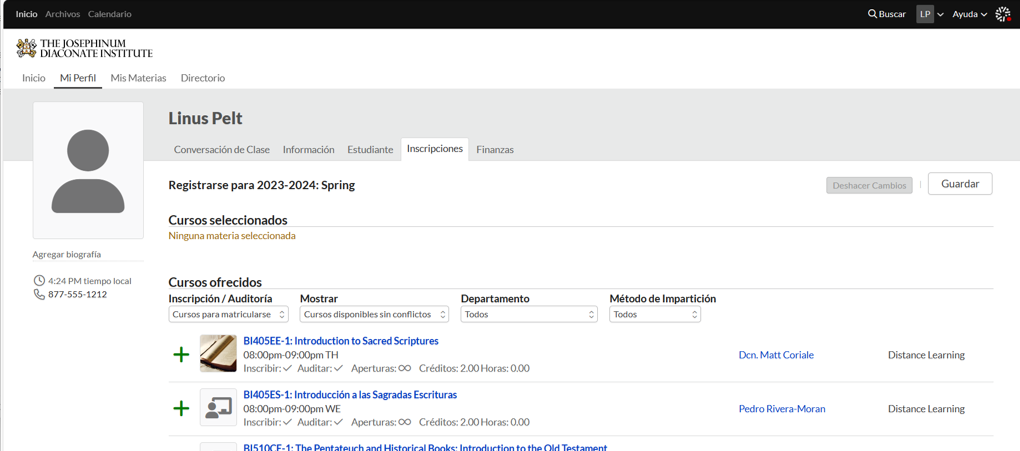Click '08:00pm-09:00pm TH' schedule text
This screenshot has width=1020, height=451.
click(291, 355)
